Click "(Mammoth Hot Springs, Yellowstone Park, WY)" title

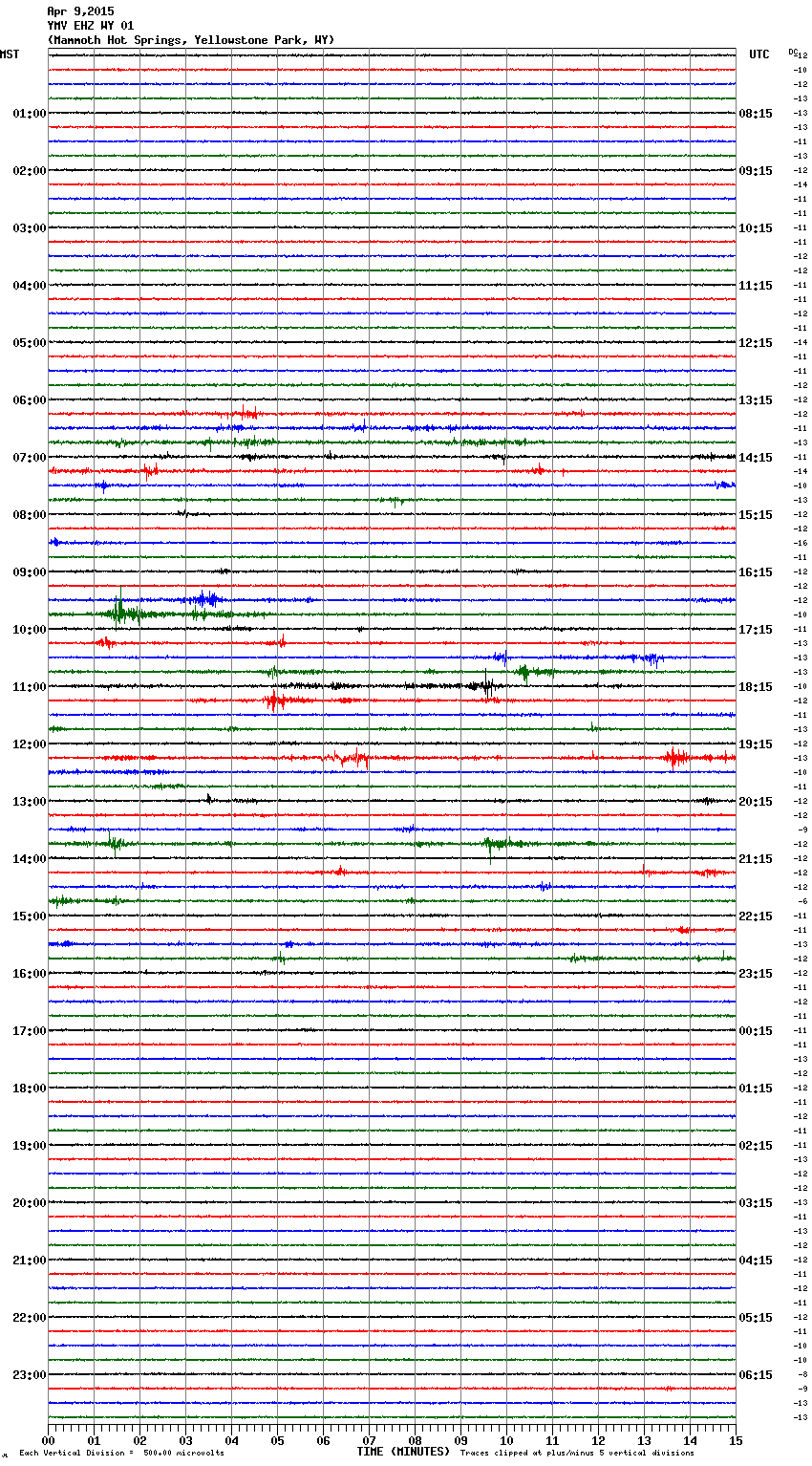tap(191, 40)
